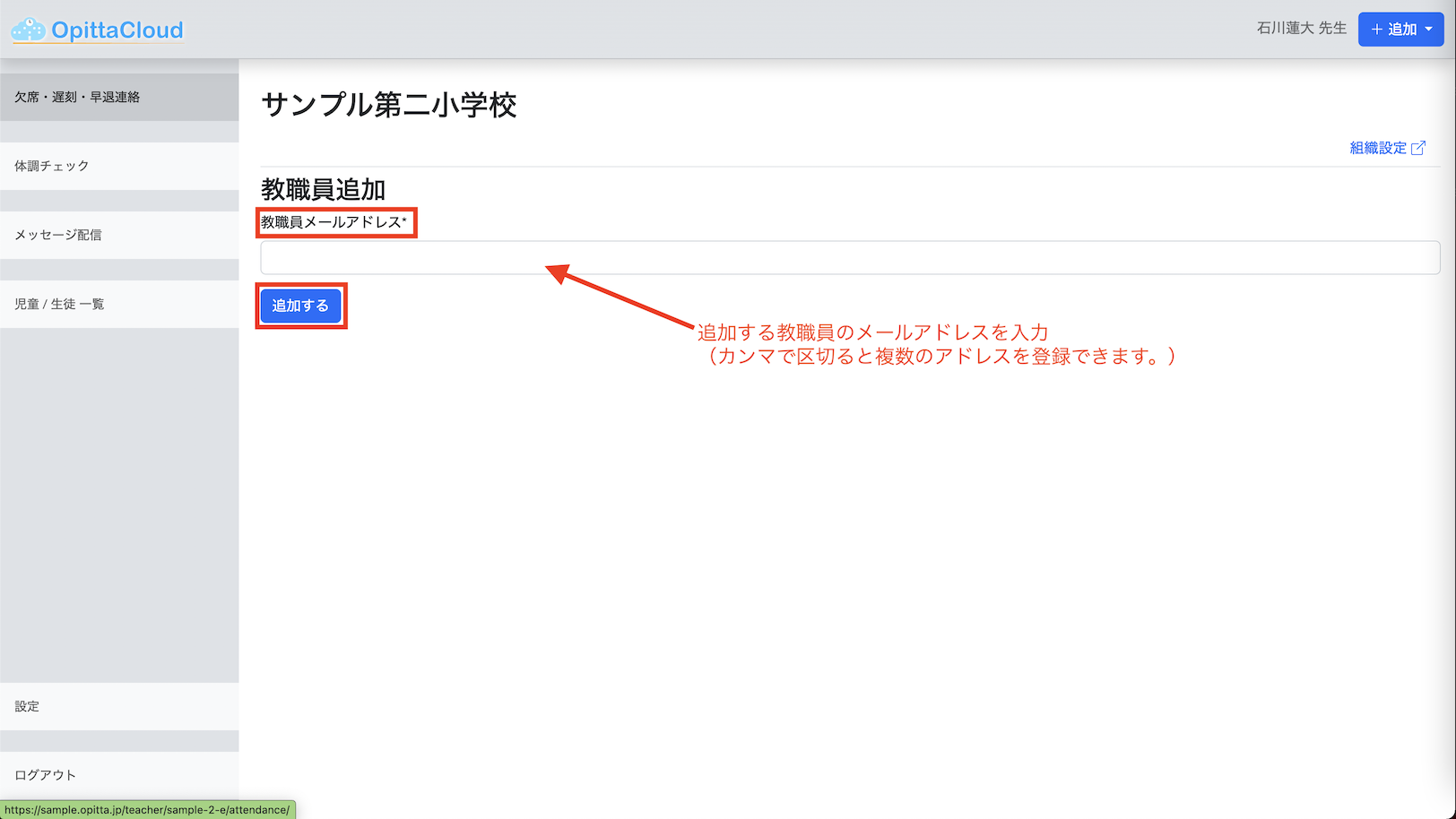Open the OpittaCloud home link text
1456x819 pixels.
coord(117,30)
